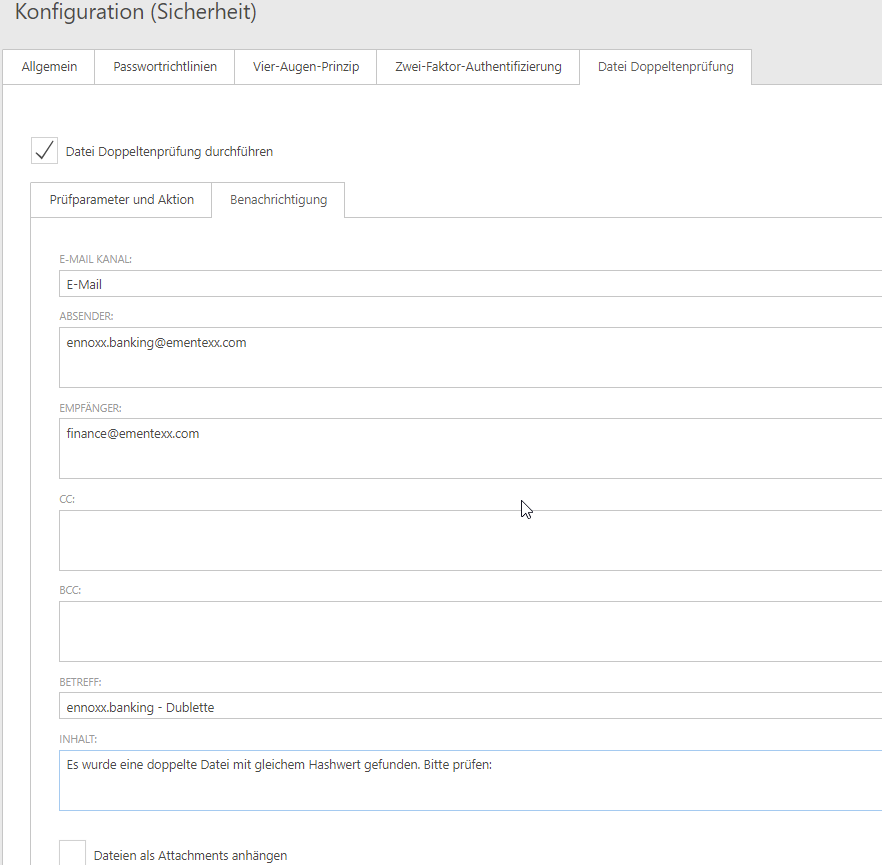Open the Passwortrichtlinien tab

[x=165, y=67]
